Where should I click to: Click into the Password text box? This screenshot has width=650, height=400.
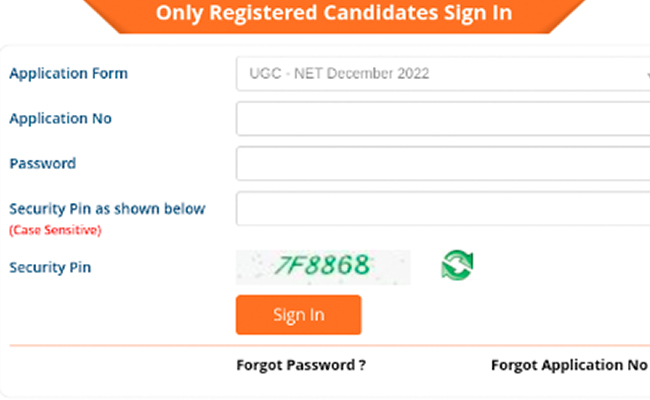440,163
